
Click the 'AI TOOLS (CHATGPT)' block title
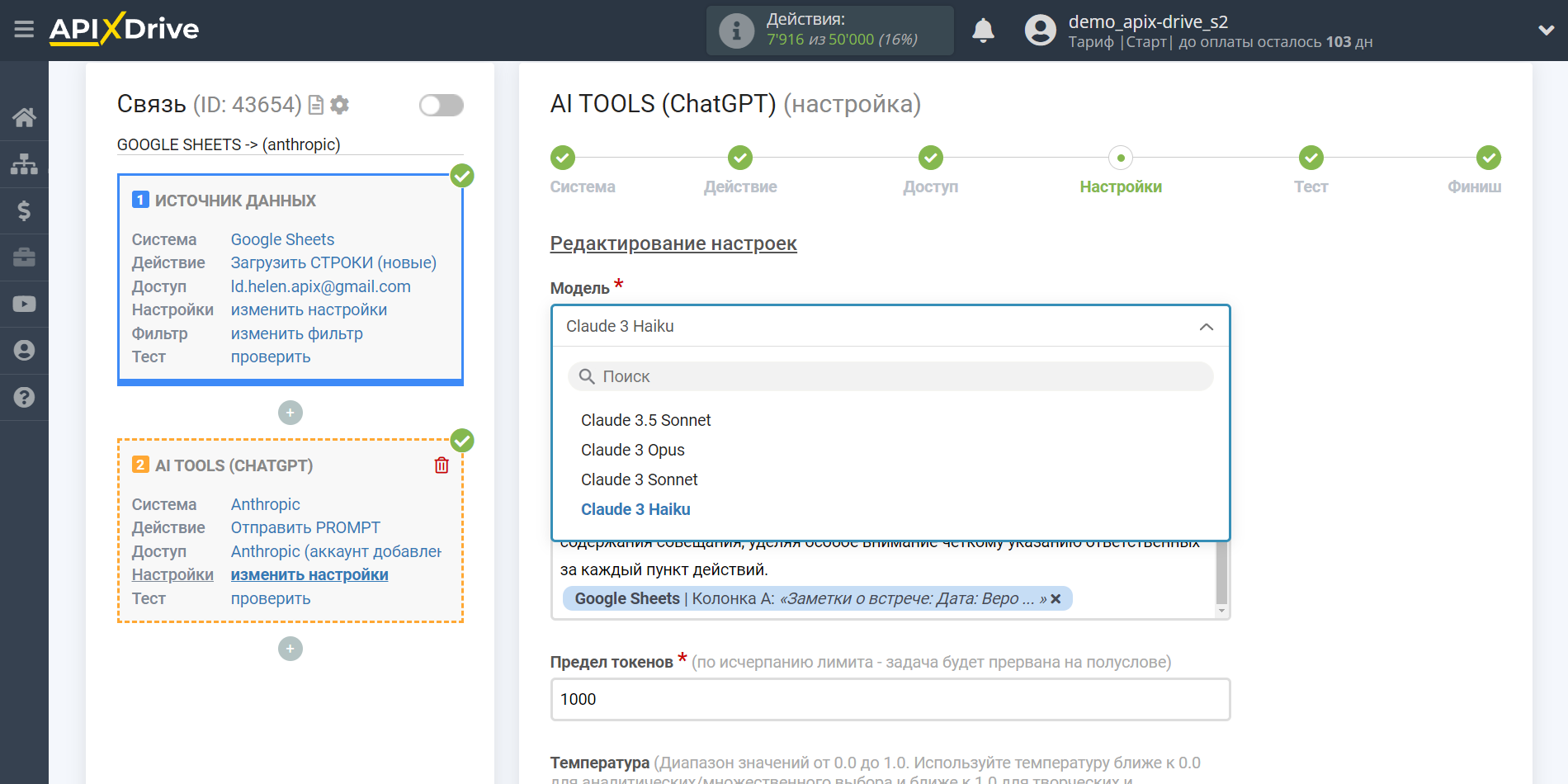(x=234, y=465)
